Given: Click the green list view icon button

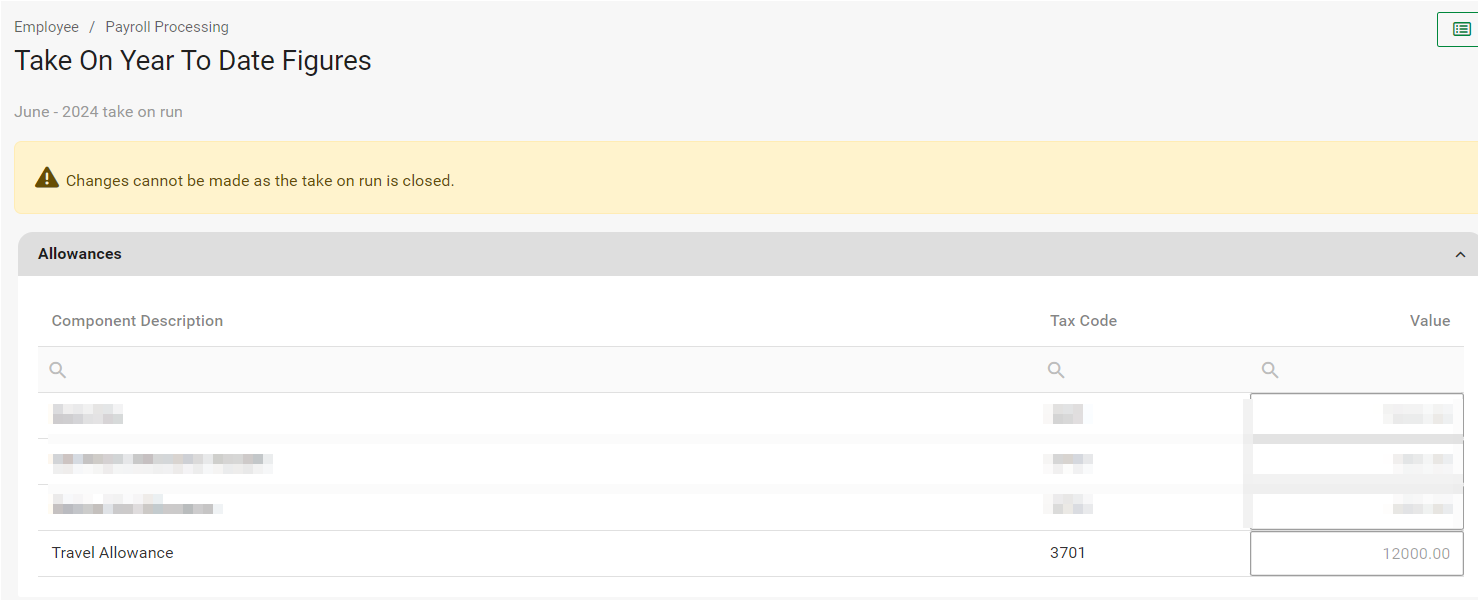Looking at the screenshot, I should tap(1461, 30).
